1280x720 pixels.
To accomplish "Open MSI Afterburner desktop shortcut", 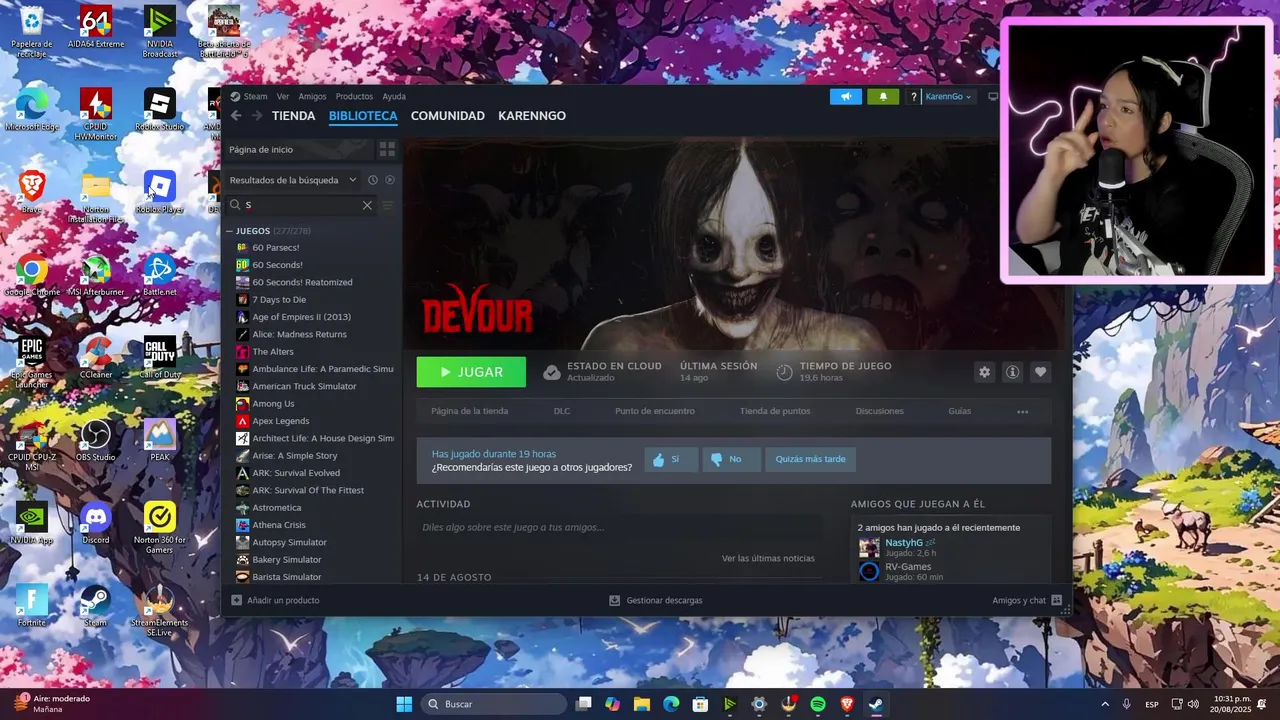I will pos(96,275).
